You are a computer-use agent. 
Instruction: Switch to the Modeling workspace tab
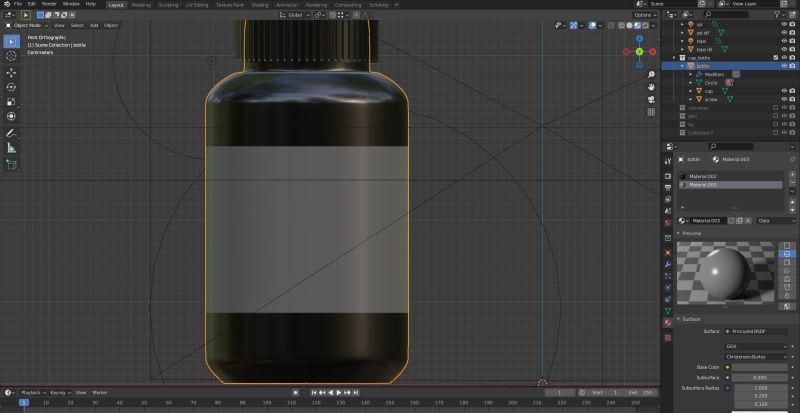point(141,5)
